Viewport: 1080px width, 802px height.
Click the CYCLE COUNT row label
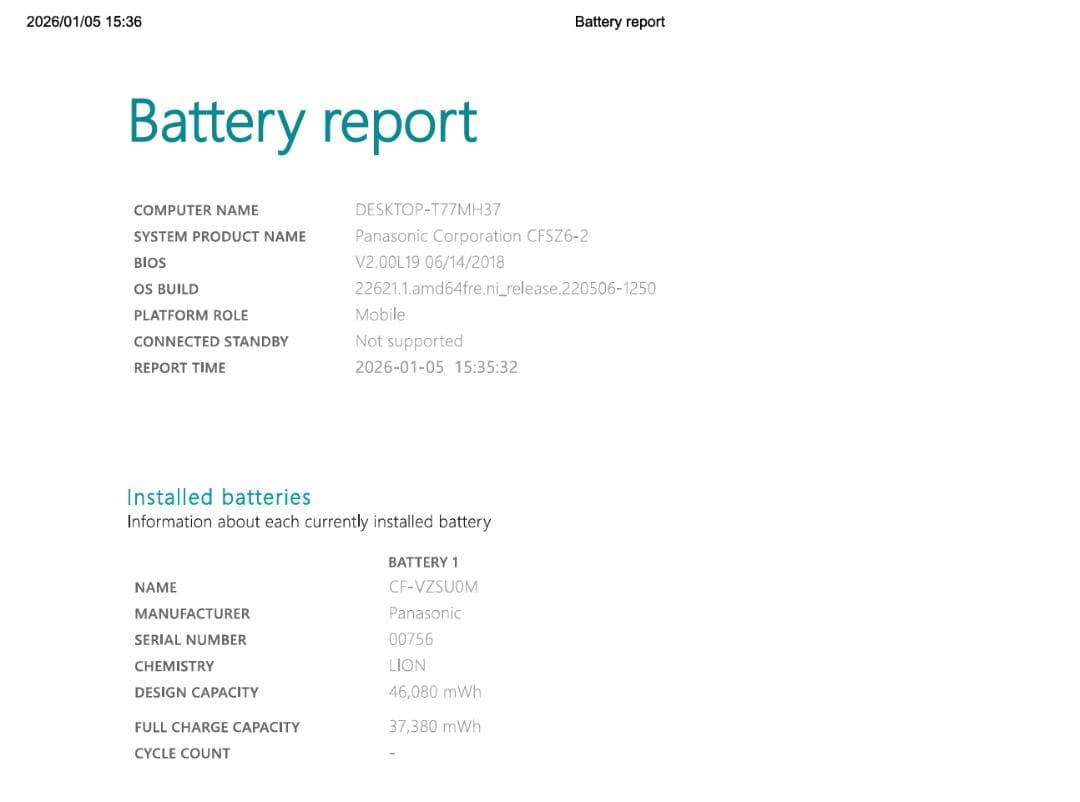tap(182, 753)
